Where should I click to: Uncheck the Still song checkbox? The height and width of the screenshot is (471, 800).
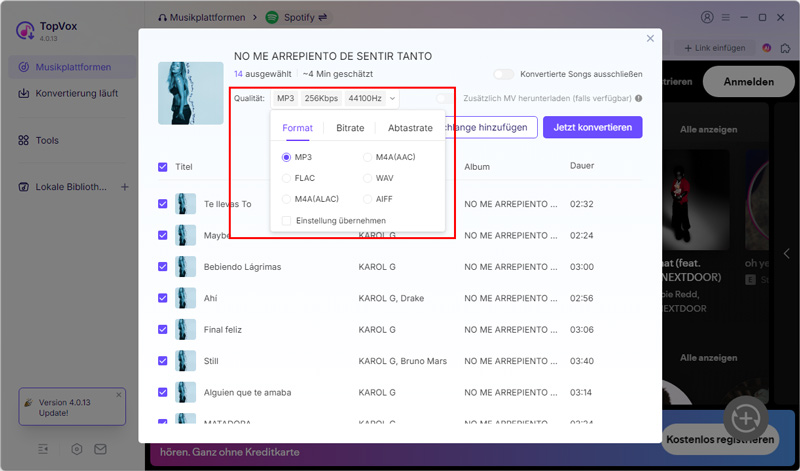coord(163,361)
